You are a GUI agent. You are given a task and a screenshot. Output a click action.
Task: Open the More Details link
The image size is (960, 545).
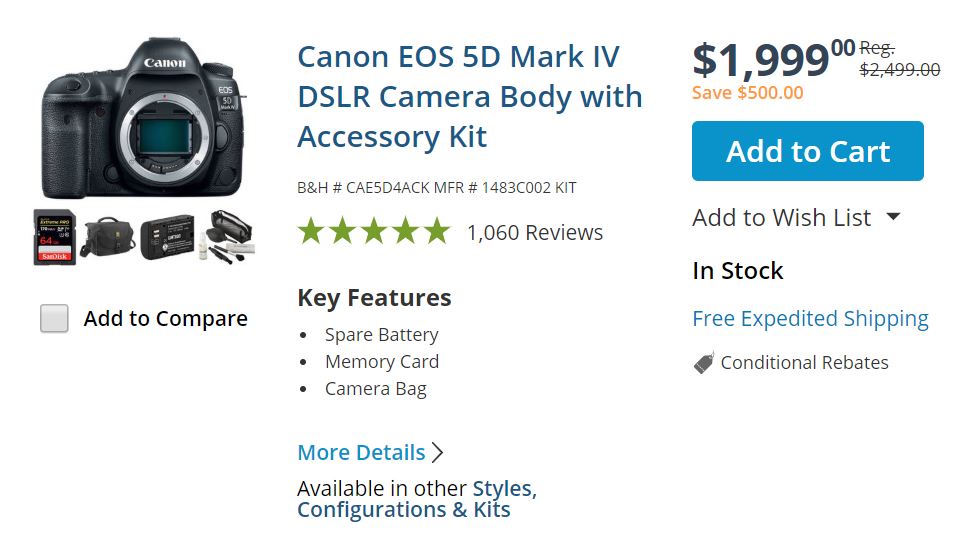pyautogui.click(x=361, y=452)
